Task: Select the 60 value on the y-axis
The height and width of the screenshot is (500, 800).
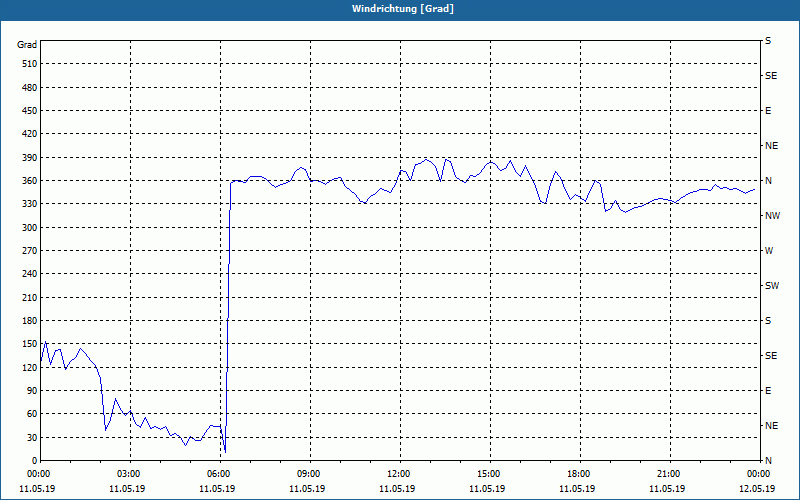Action: point(32,414)
